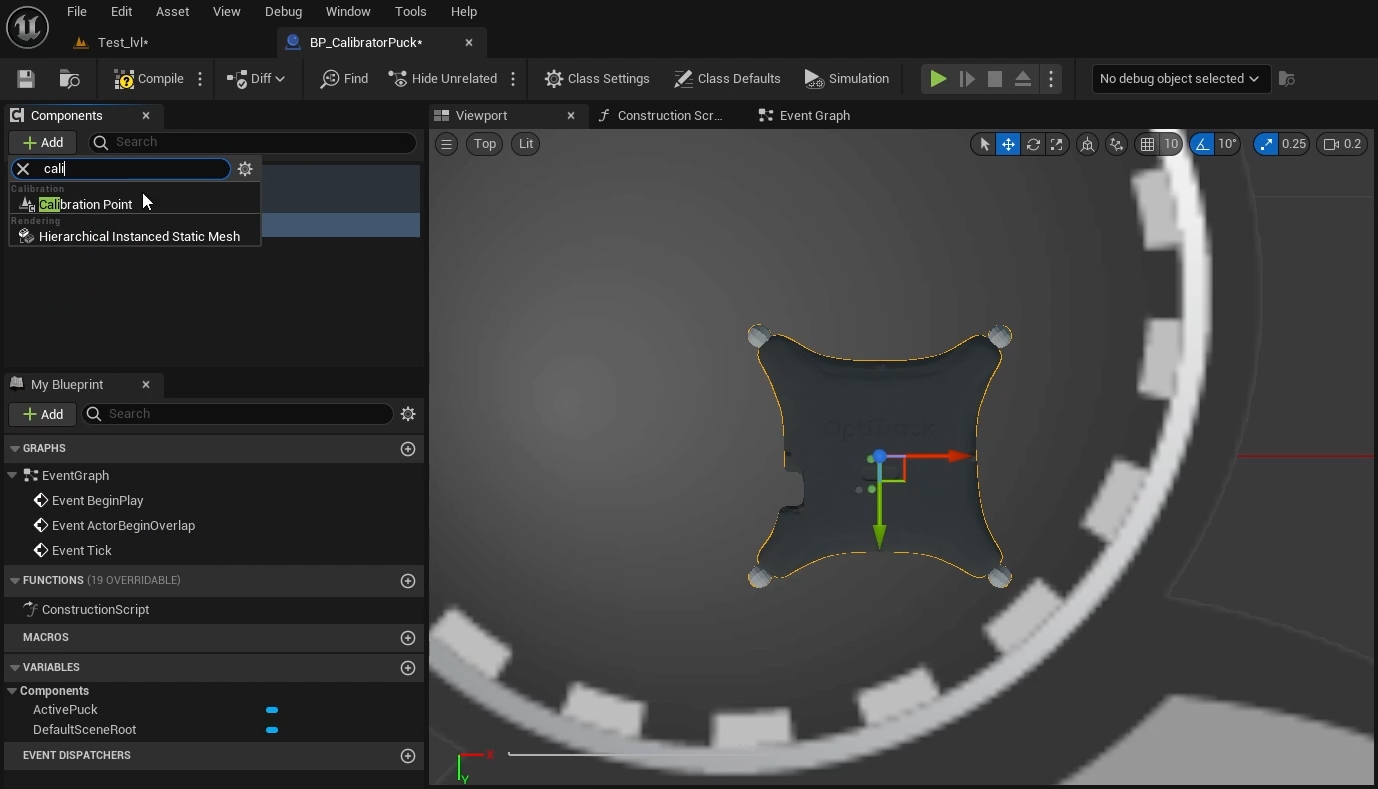Image resolution: width=1378 pixels, height=789 pixels.
Task: Click the Save blueprint icon
Action: (26, 79)
